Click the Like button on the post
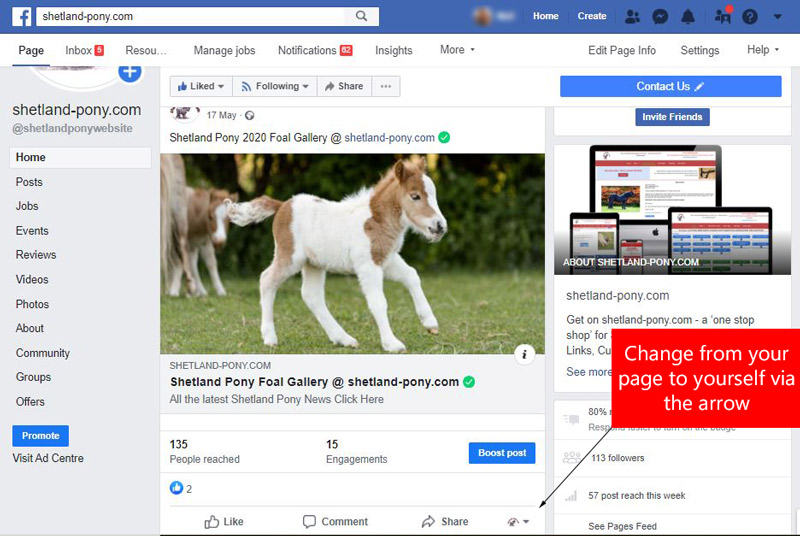800x536 pixels. pyautogui.click(x=224, y=521)
